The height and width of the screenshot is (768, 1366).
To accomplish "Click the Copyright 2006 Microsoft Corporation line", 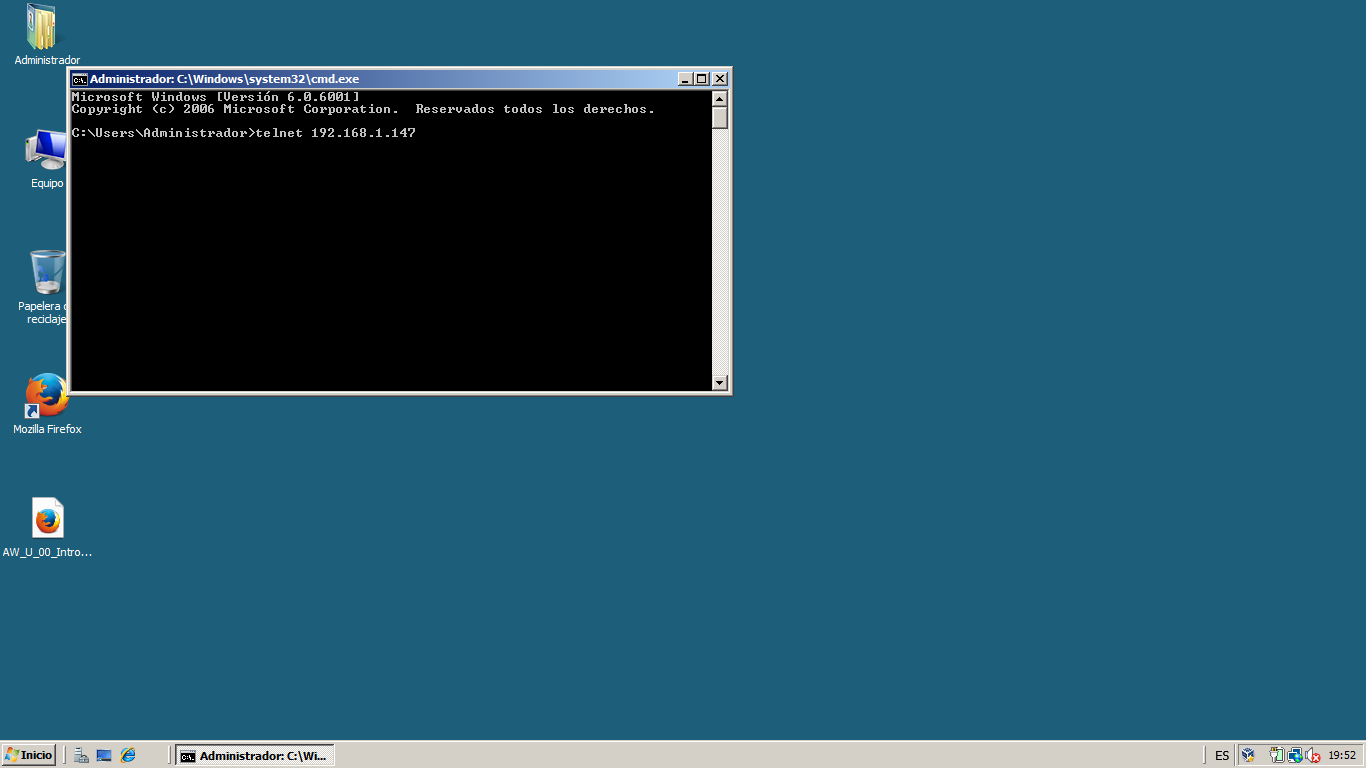I will point(364,109).
